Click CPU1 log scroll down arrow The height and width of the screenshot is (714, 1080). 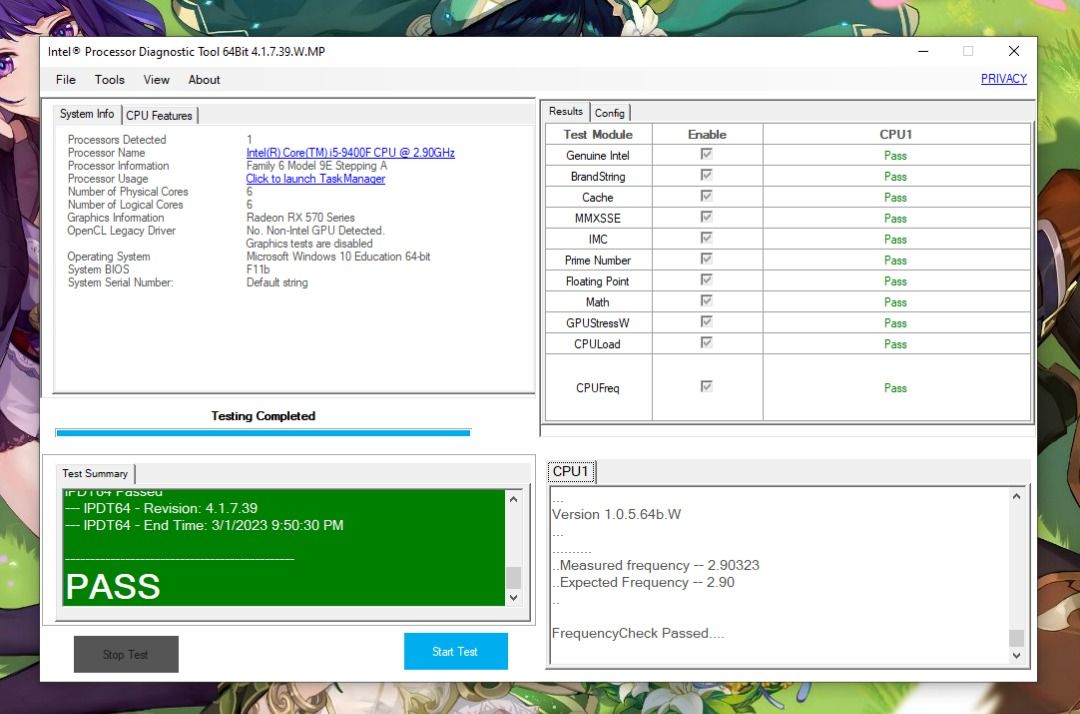coord(1017,655)
